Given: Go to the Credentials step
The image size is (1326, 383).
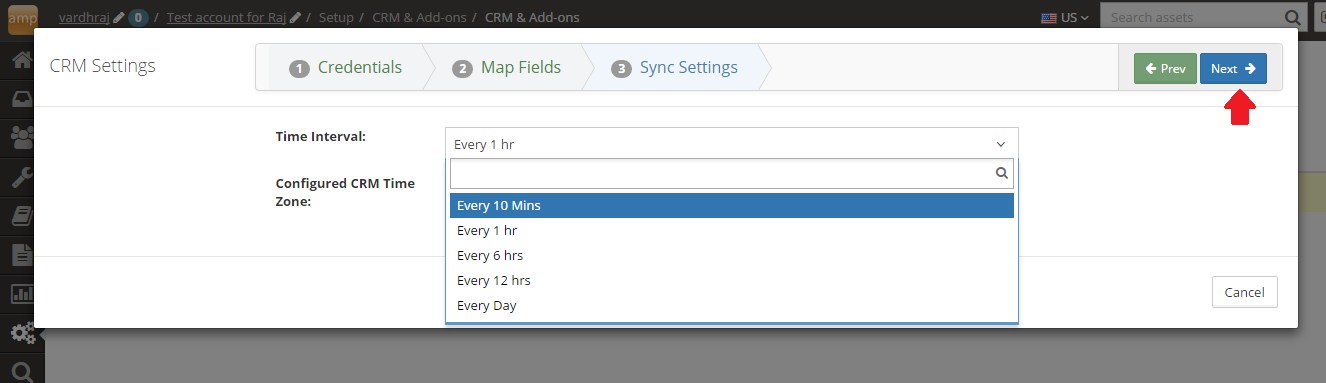Looking at the screenshot, I should click(346, 68).
